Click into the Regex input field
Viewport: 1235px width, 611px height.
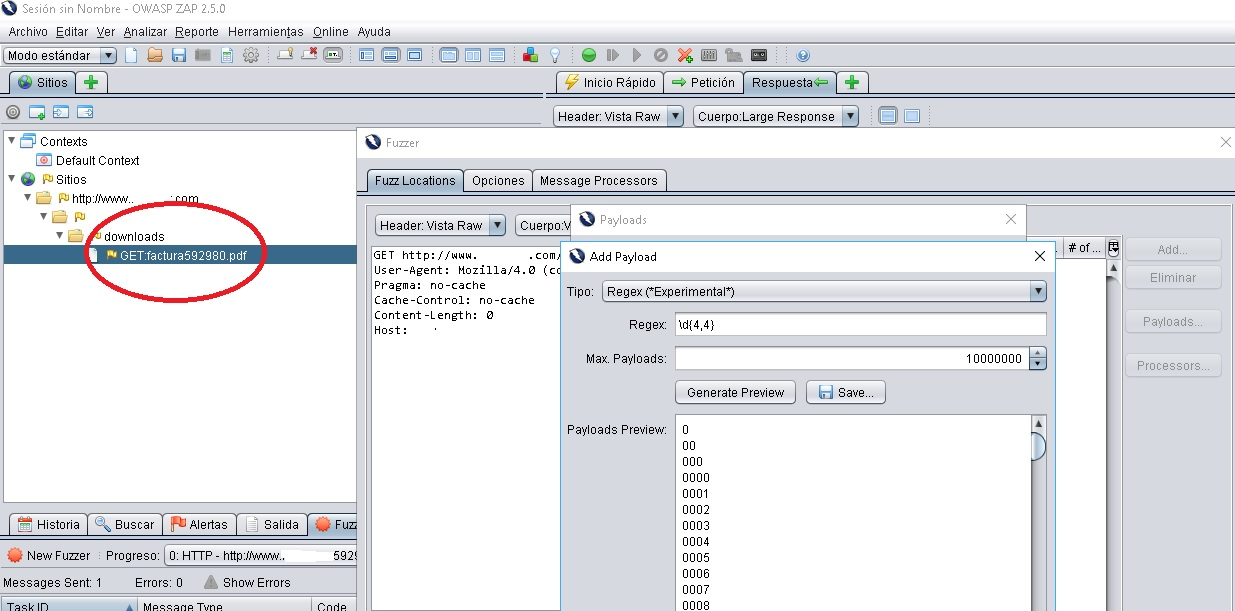[x=860, y=324]
